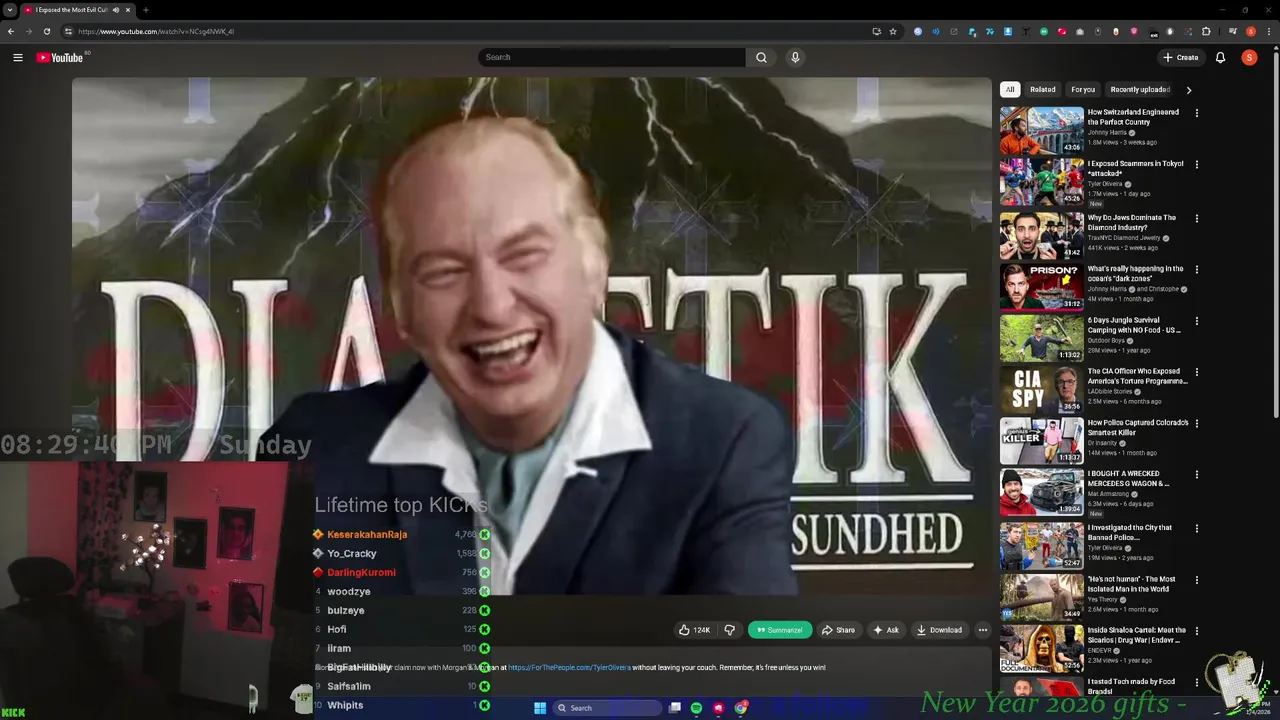This screenshot has width=1280, height=720.
Task: Click the Ask button
Action: coord(886,630)
